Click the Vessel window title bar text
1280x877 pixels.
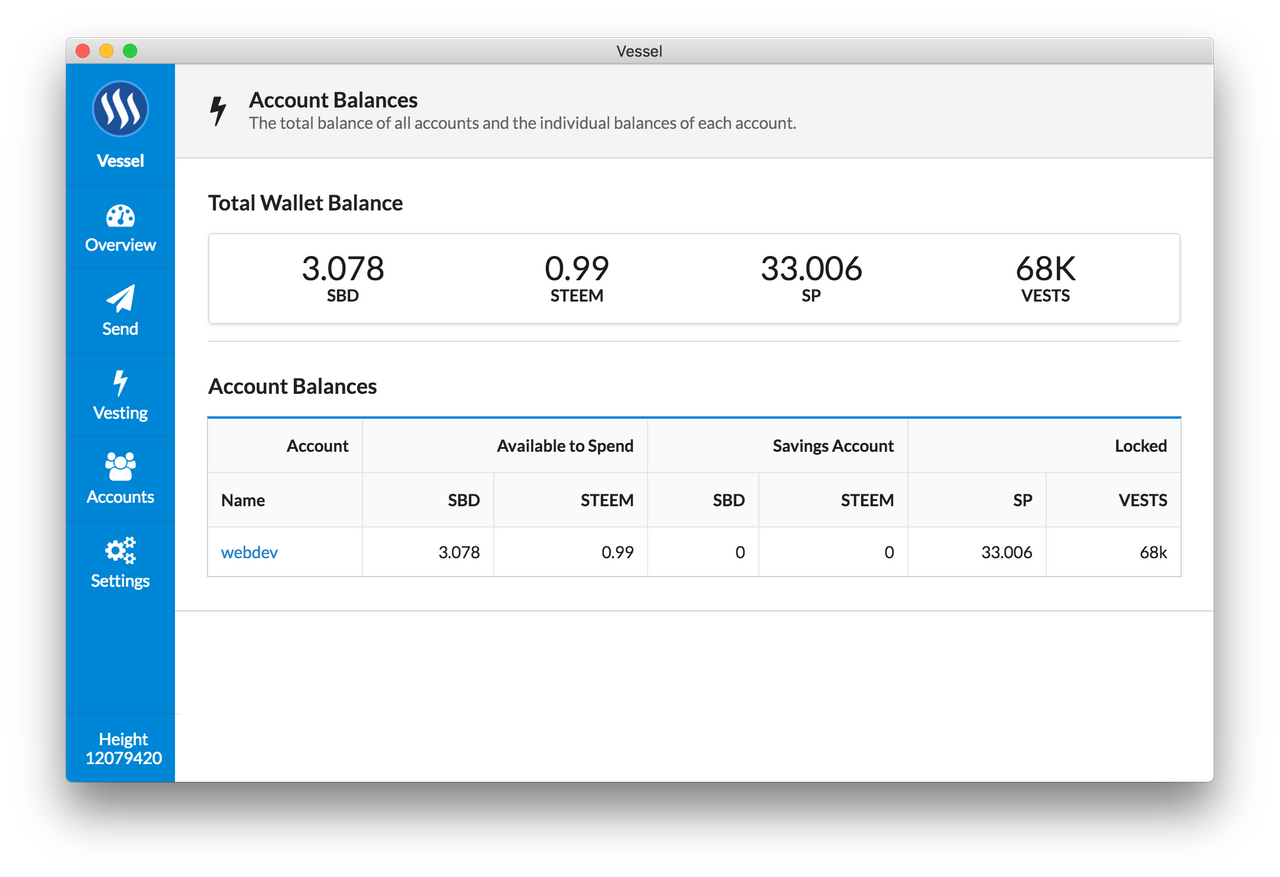click(639, 51)
